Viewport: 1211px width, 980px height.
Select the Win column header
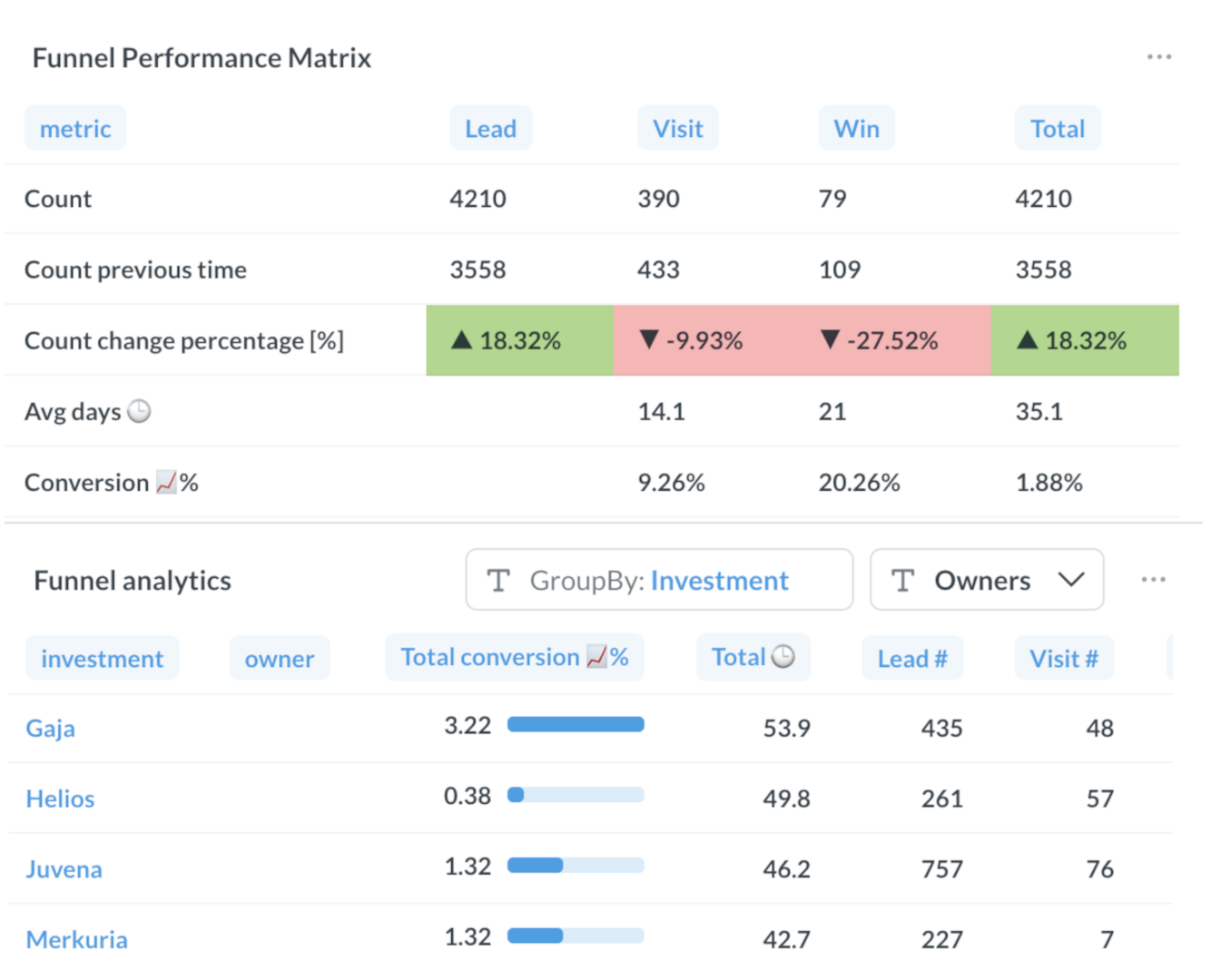856,128
